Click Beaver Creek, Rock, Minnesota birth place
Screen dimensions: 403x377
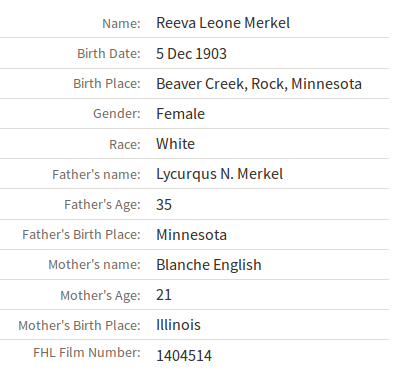click(259, 84)
